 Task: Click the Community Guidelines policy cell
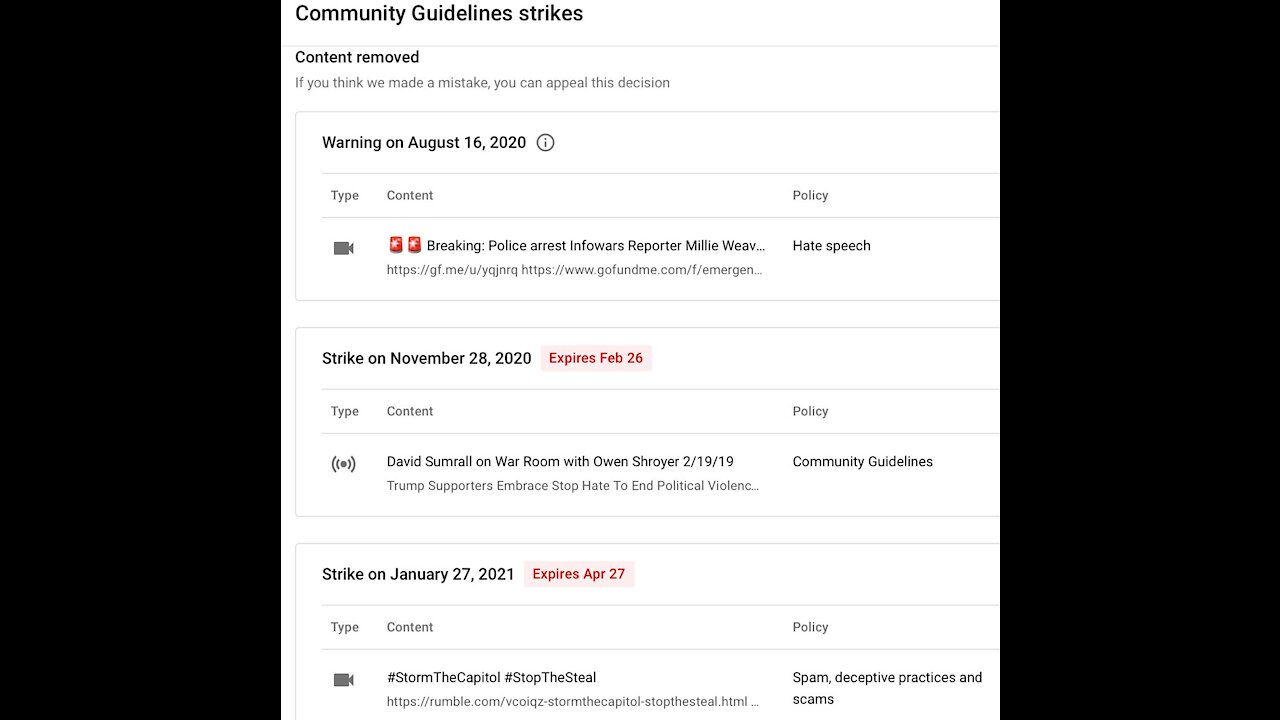862,461
